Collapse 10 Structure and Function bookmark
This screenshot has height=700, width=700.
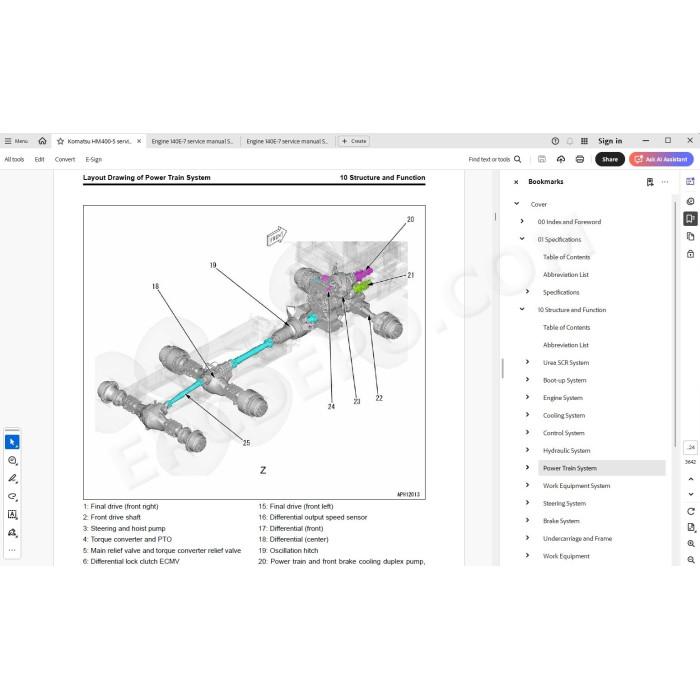point(522,309)
